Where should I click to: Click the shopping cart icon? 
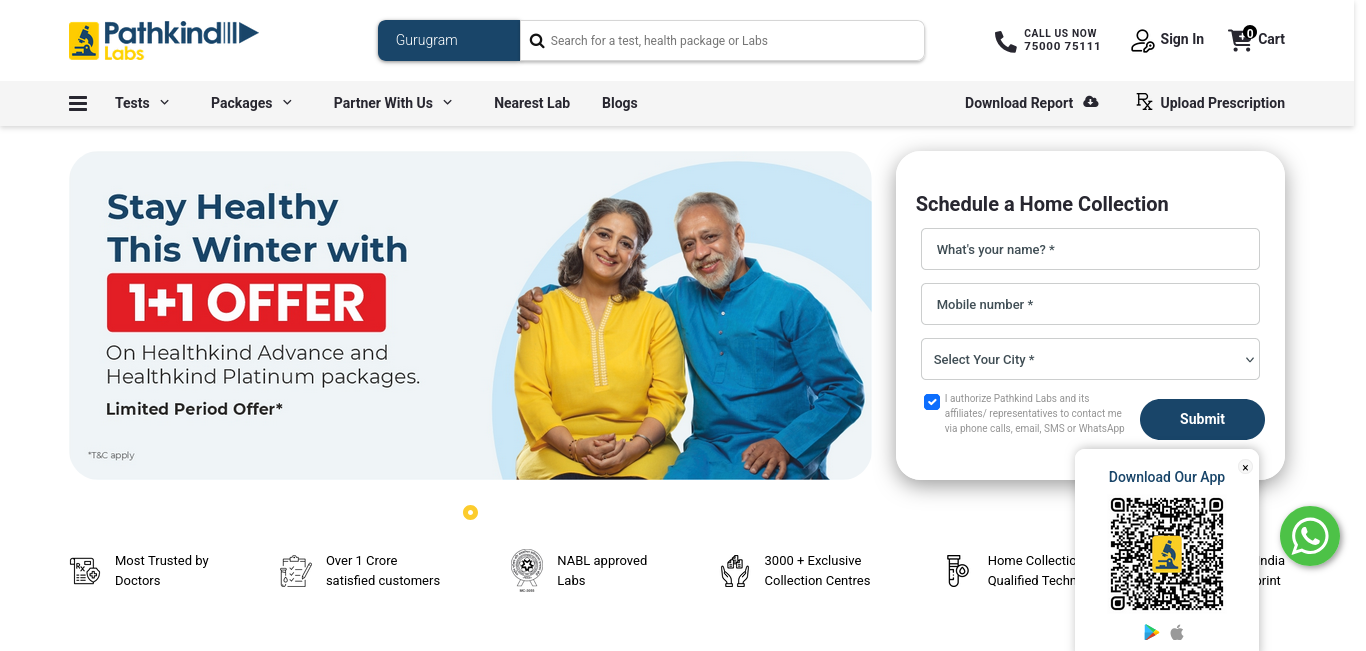click(1241, 39)
